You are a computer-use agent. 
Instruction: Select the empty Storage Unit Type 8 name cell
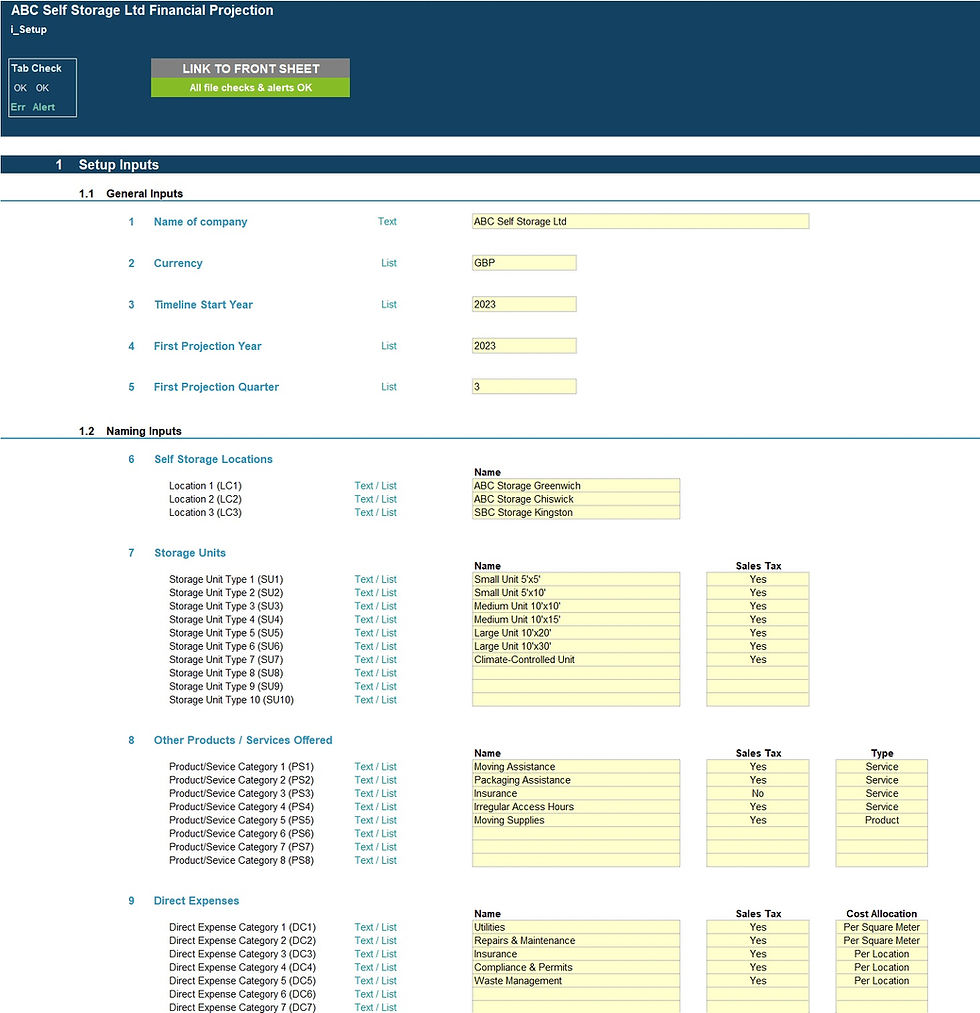576,673
